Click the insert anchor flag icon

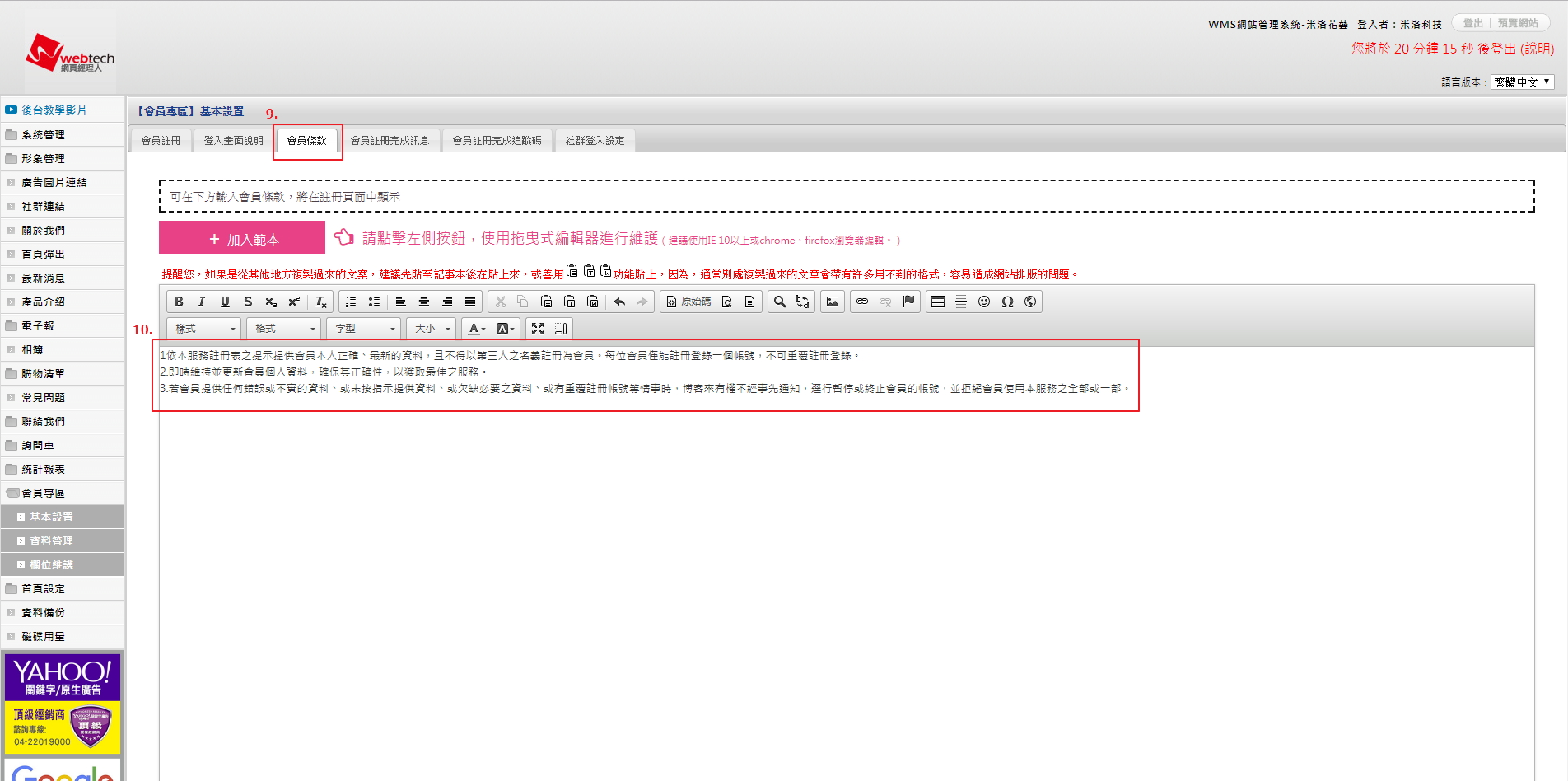click(x=908, y=302)
